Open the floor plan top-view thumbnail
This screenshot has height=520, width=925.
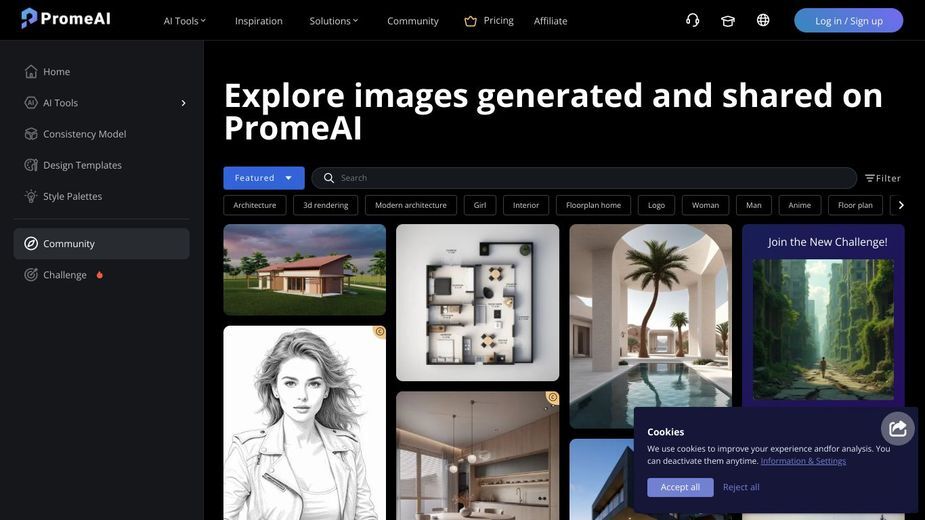[477, 302]
